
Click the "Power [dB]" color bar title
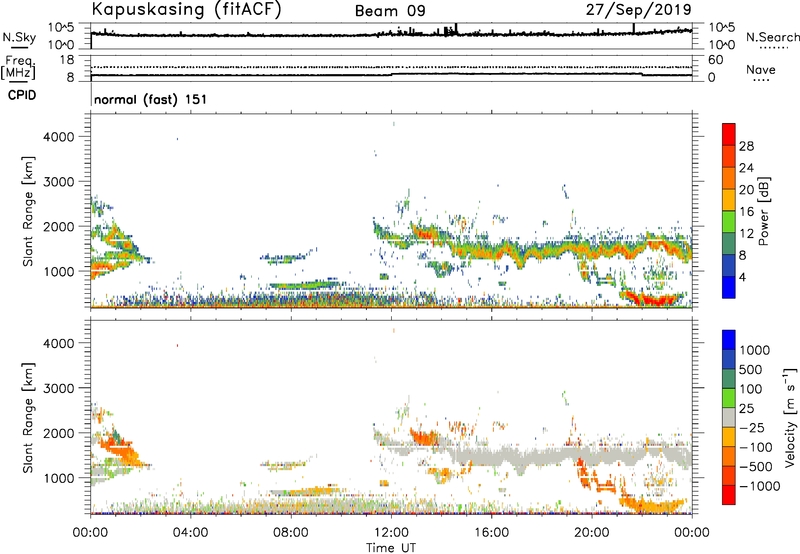pos(764,211)
